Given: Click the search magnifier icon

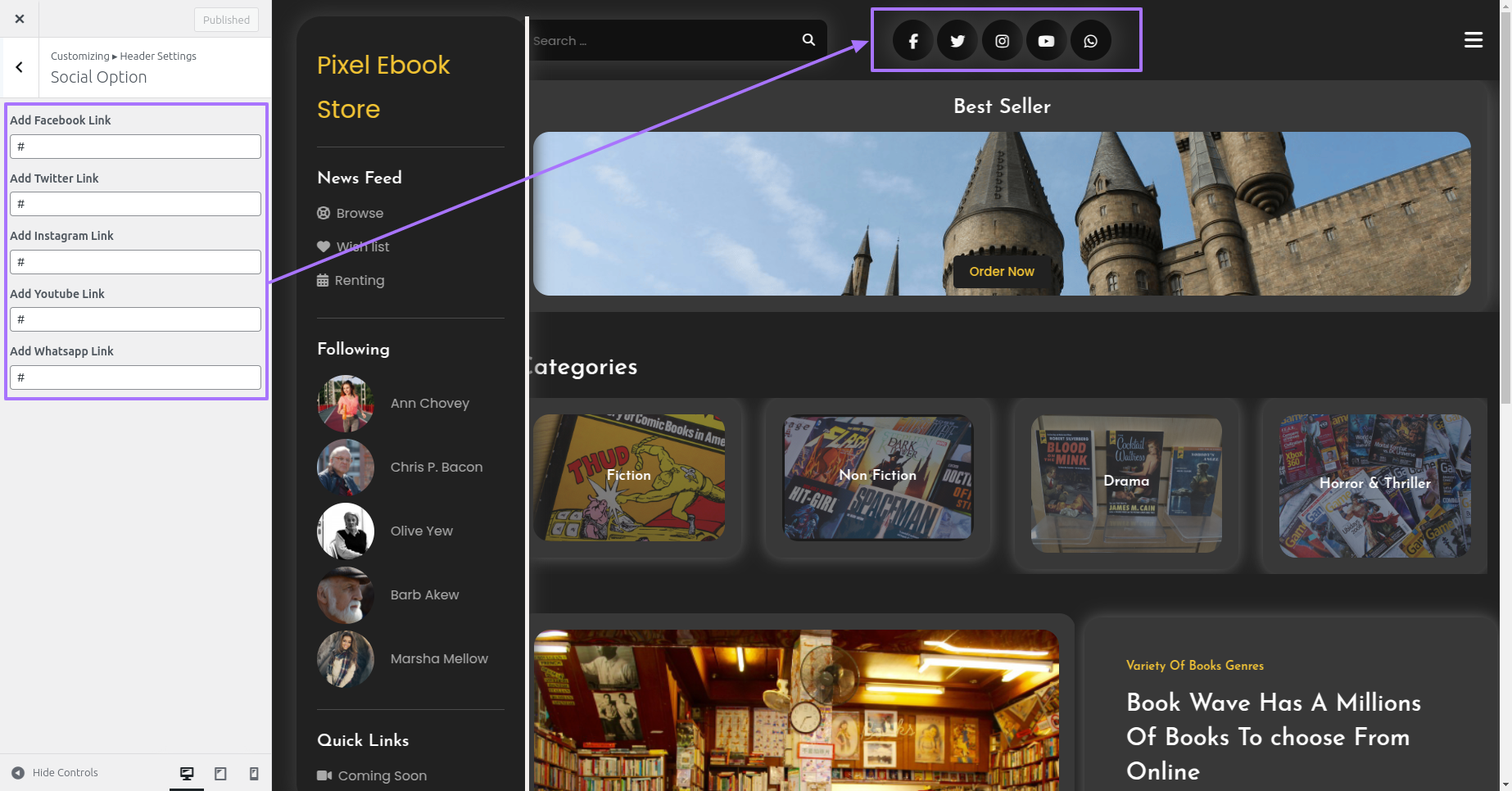Looking at the screenshot, I should tap(808, 40).
